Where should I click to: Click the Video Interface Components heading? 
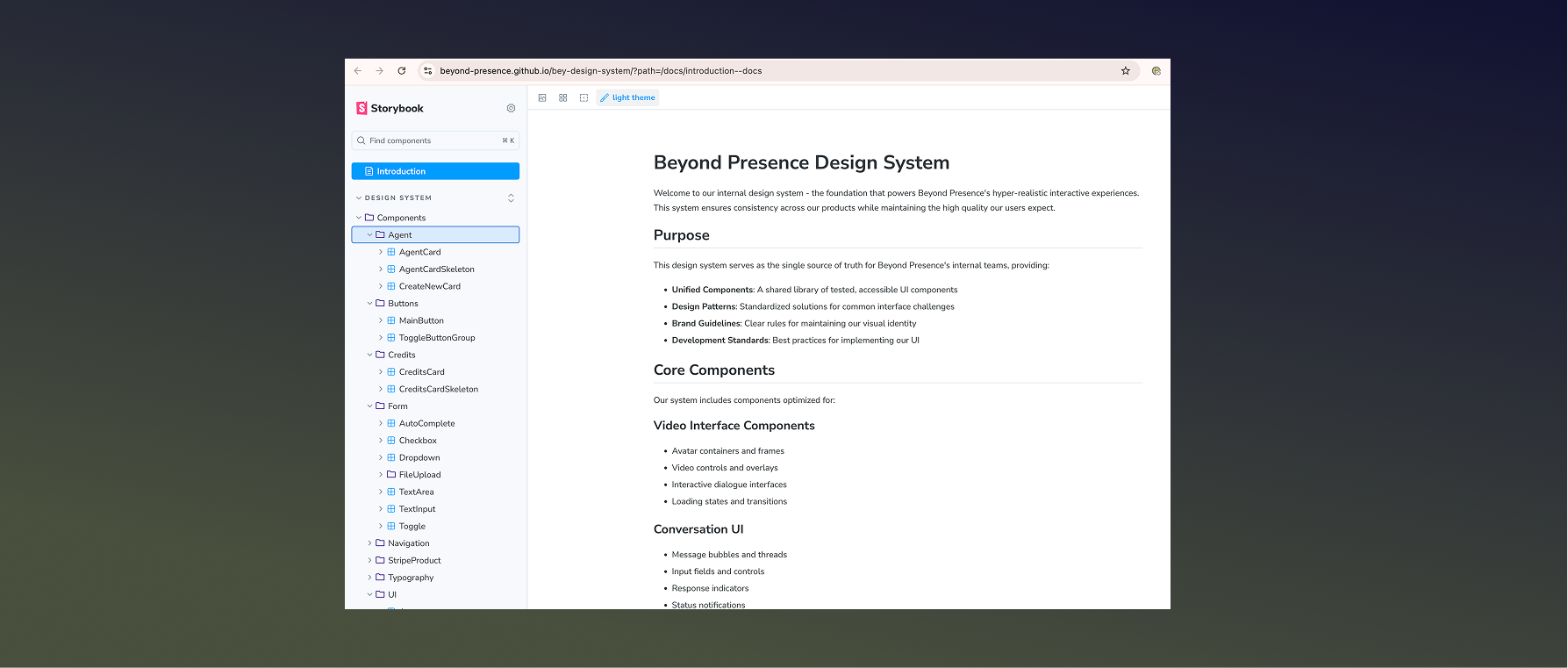point(734,426)
